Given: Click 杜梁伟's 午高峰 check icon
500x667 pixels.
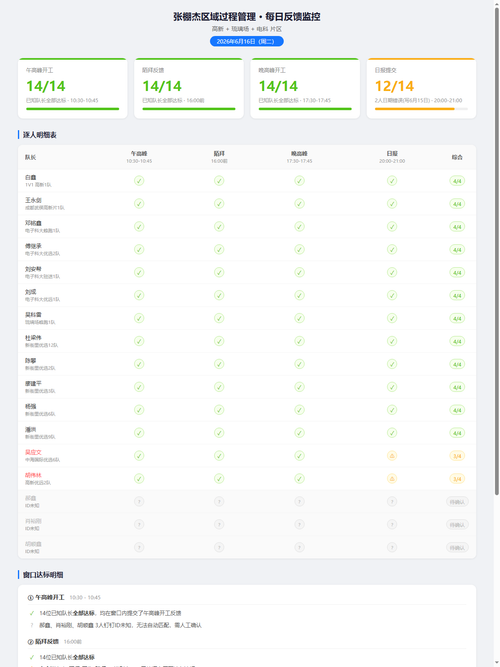Looking at the screenshot, I should (139, 341).
